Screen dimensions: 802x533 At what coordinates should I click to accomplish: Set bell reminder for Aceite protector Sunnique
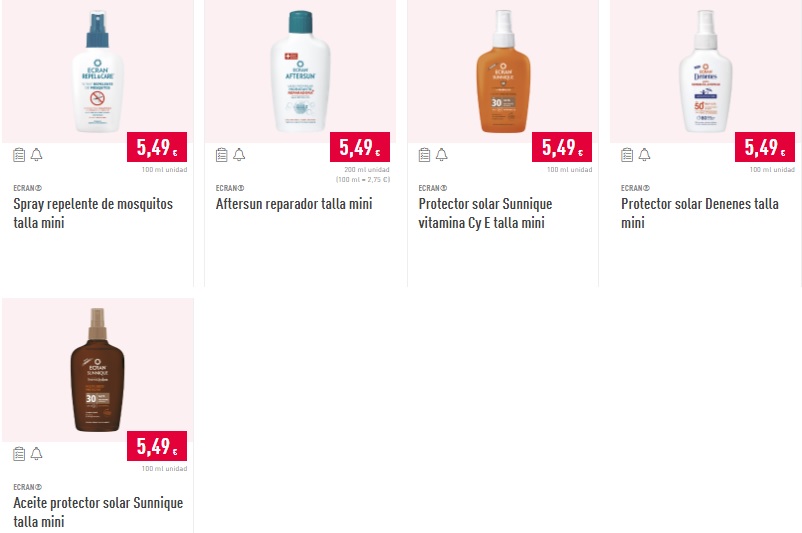tap(36, 454)
